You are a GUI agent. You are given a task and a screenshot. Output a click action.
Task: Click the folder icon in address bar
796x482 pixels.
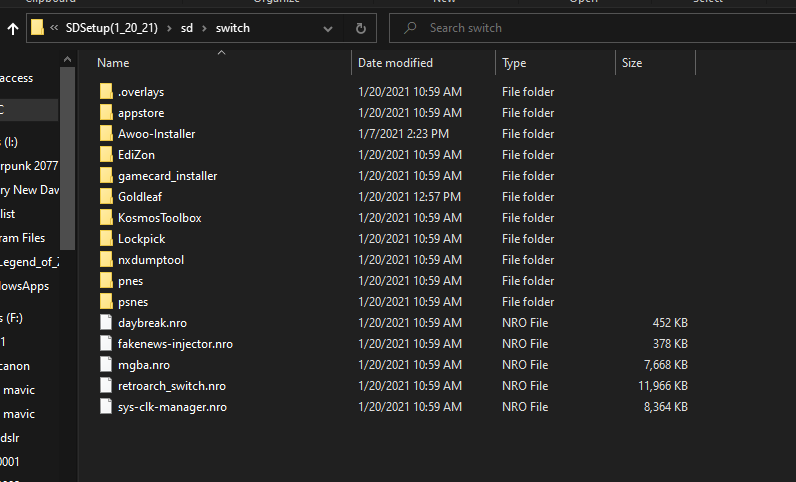tap(37, 27)
